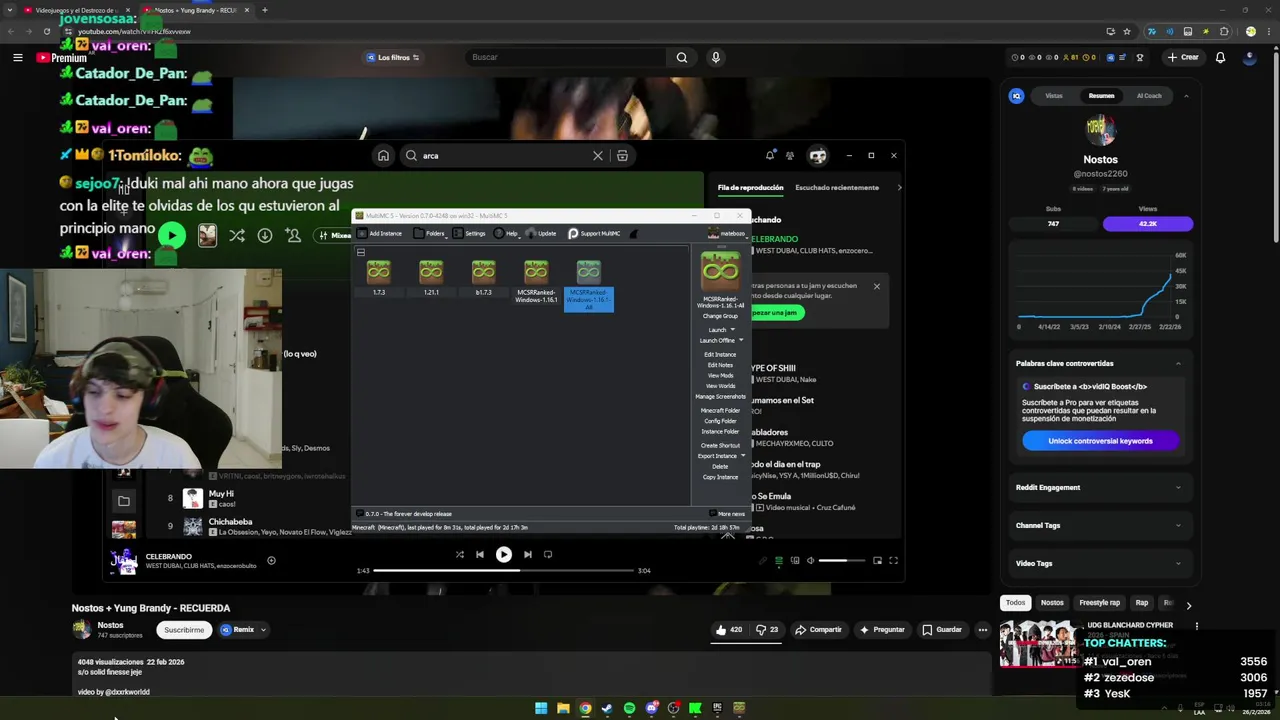Skip to next track in Spotify

528,554
